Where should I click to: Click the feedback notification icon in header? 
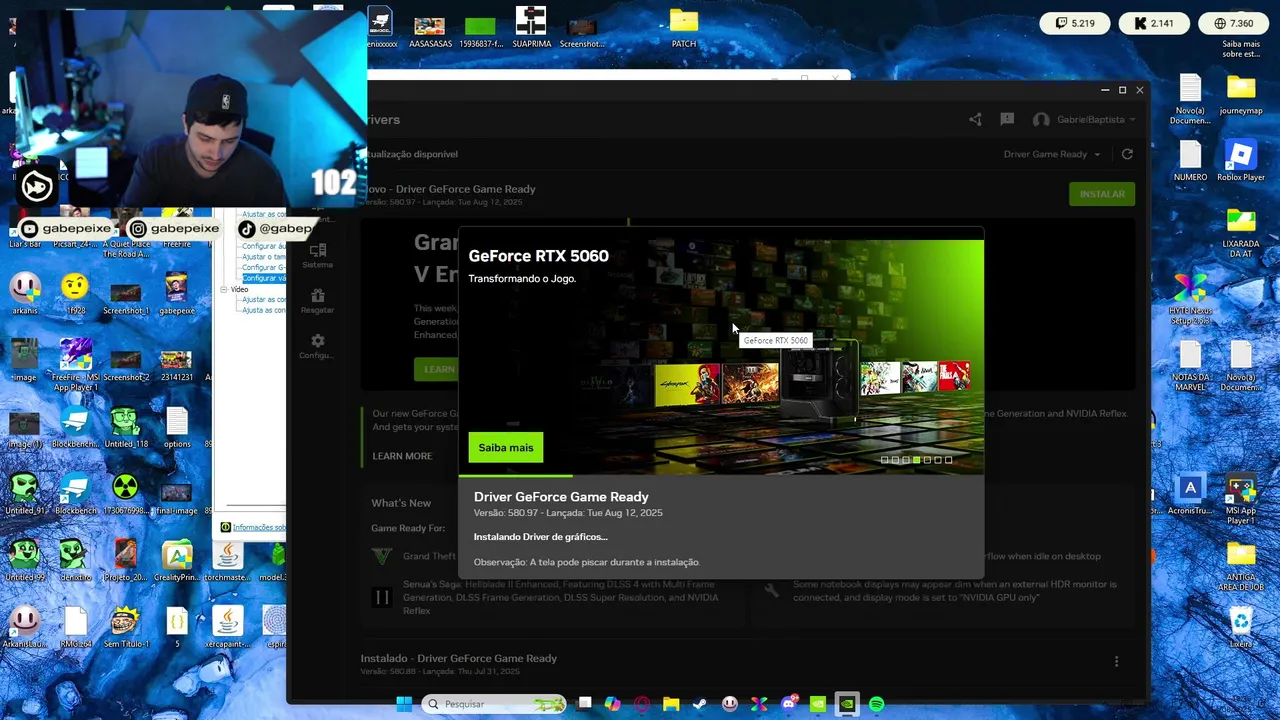click(1007, 119)
